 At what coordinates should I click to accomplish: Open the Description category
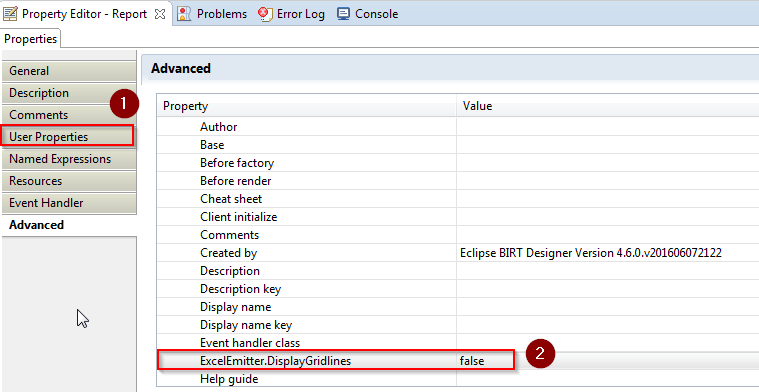(x=69, y=93)
